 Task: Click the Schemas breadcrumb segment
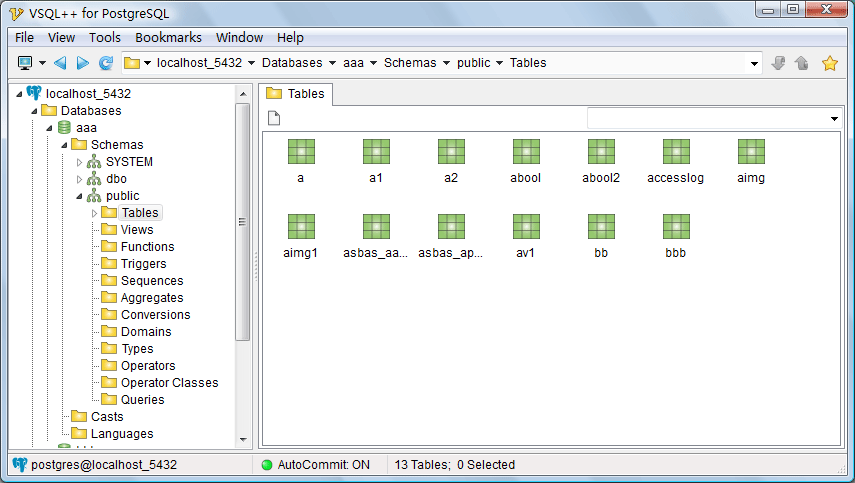pyautogui.click(x=411, y=63)
